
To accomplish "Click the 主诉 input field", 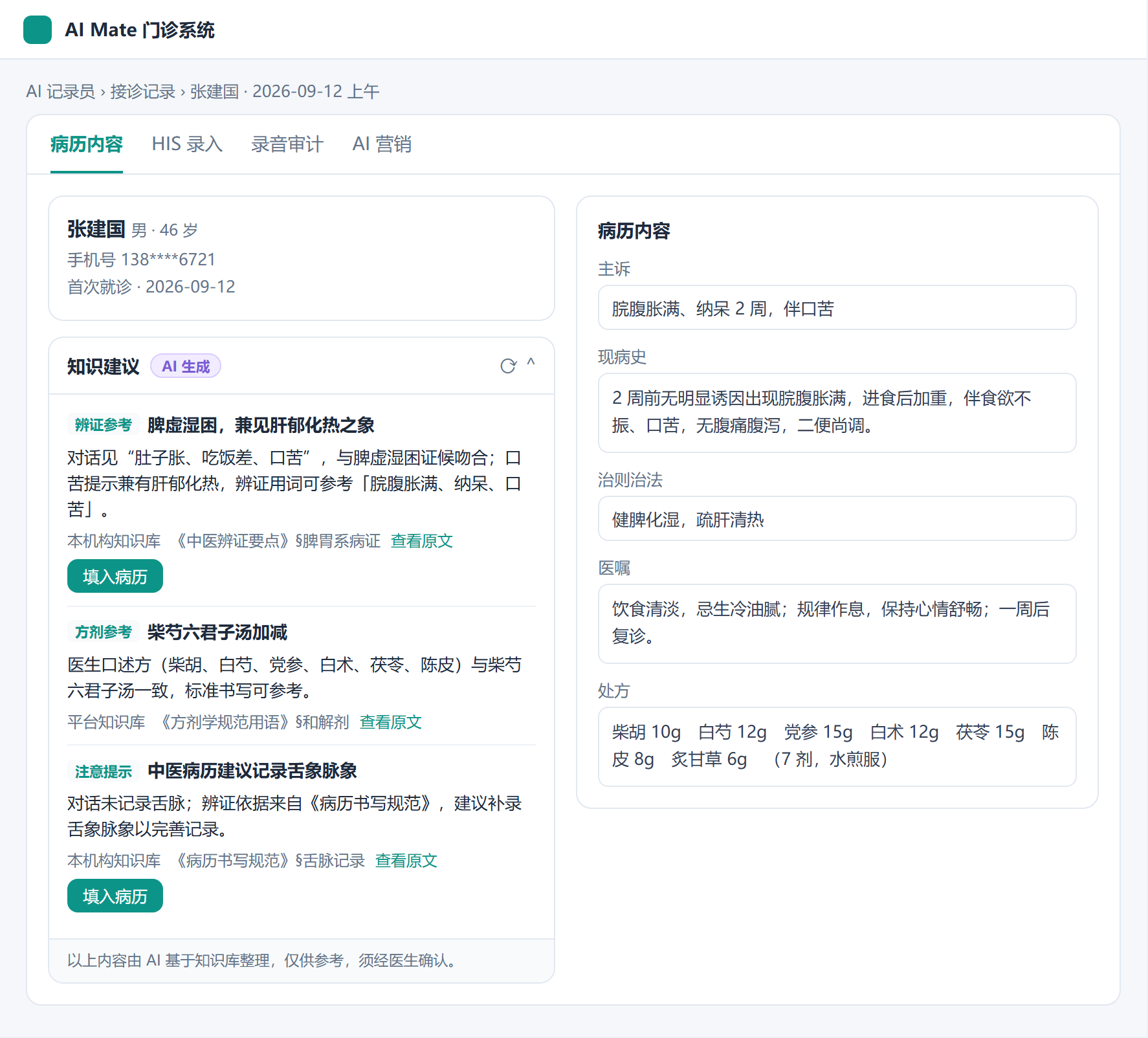I will (x=837, y=307).
